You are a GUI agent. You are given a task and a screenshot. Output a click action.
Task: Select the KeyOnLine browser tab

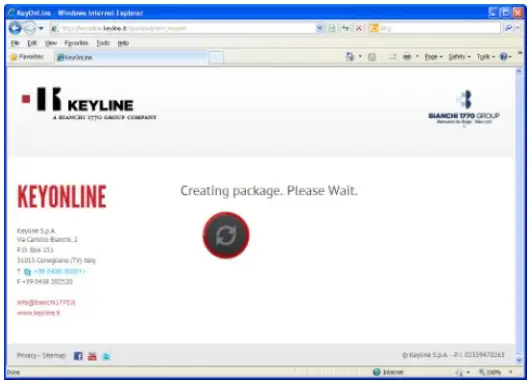click(131, 57)
